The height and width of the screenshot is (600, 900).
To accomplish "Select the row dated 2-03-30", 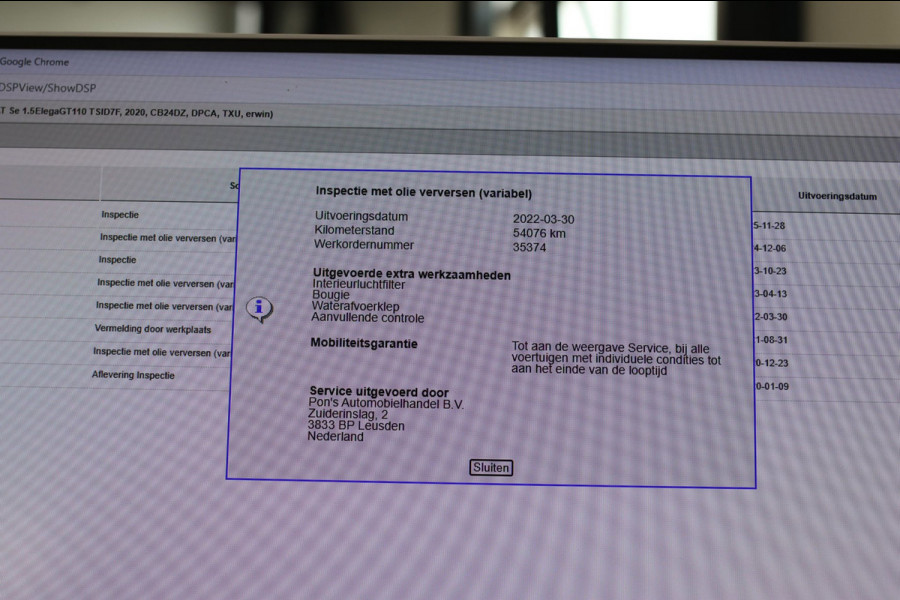I will [771, 317].
